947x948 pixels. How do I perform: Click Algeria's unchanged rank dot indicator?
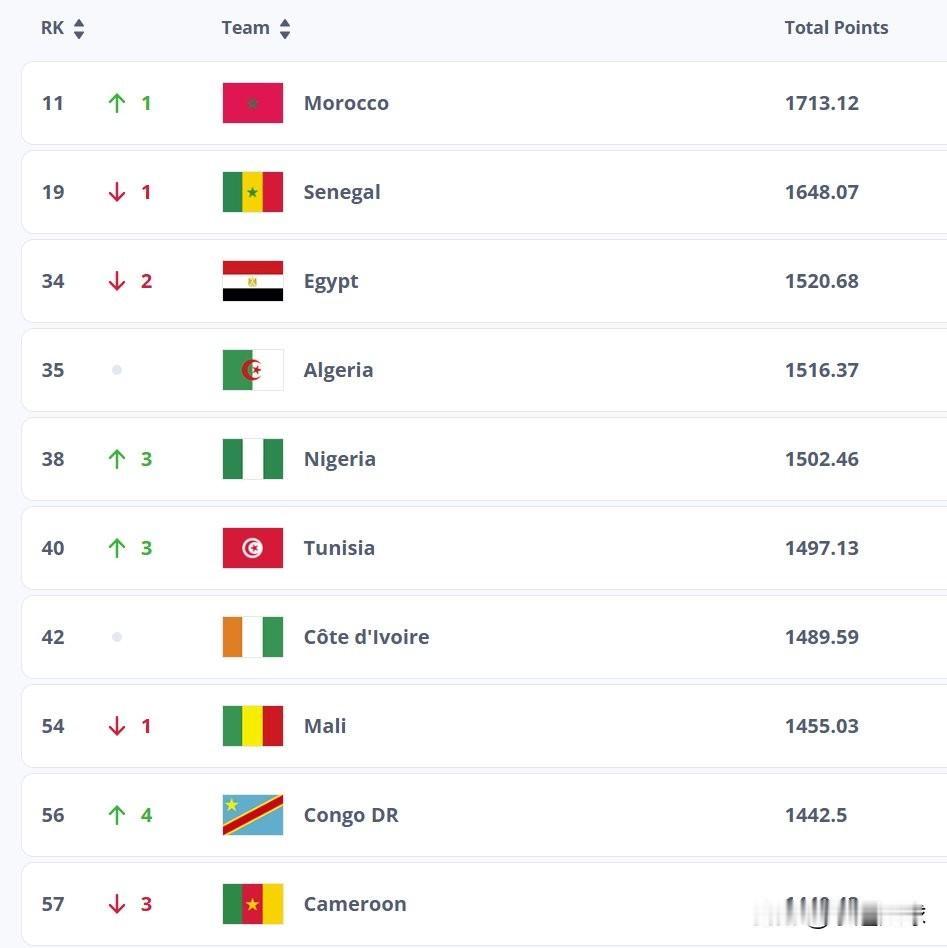(117, 370)
